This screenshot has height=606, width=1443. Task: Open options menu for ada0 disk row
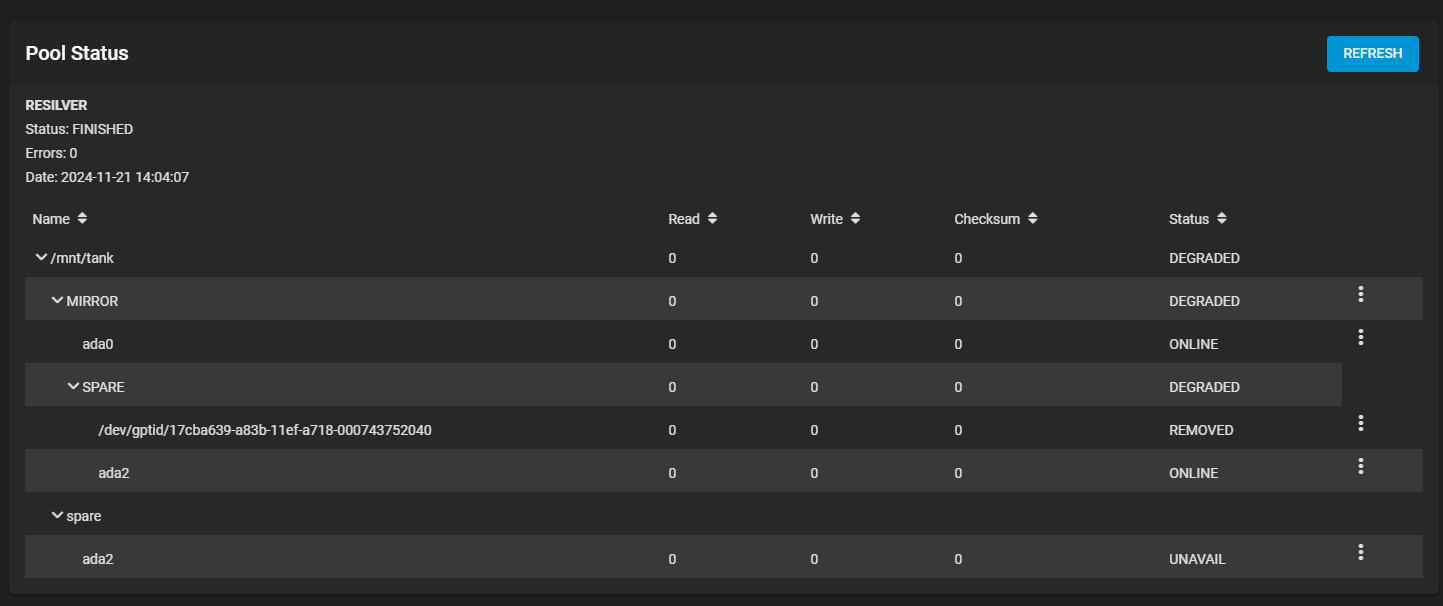[x=1360, y=337]
